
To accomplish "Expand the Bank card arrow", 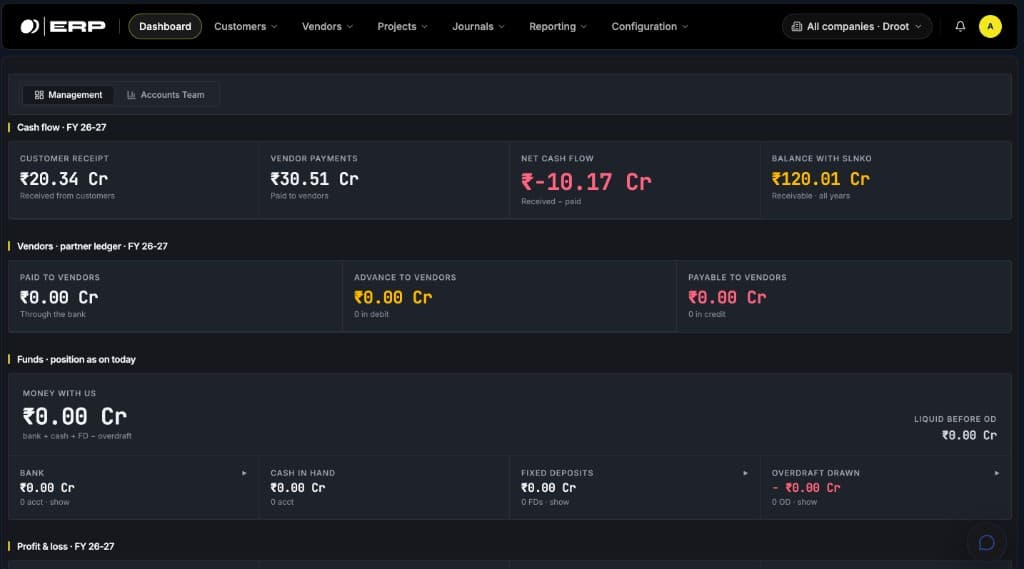I will pyautogui.click(x=244, y=473).
